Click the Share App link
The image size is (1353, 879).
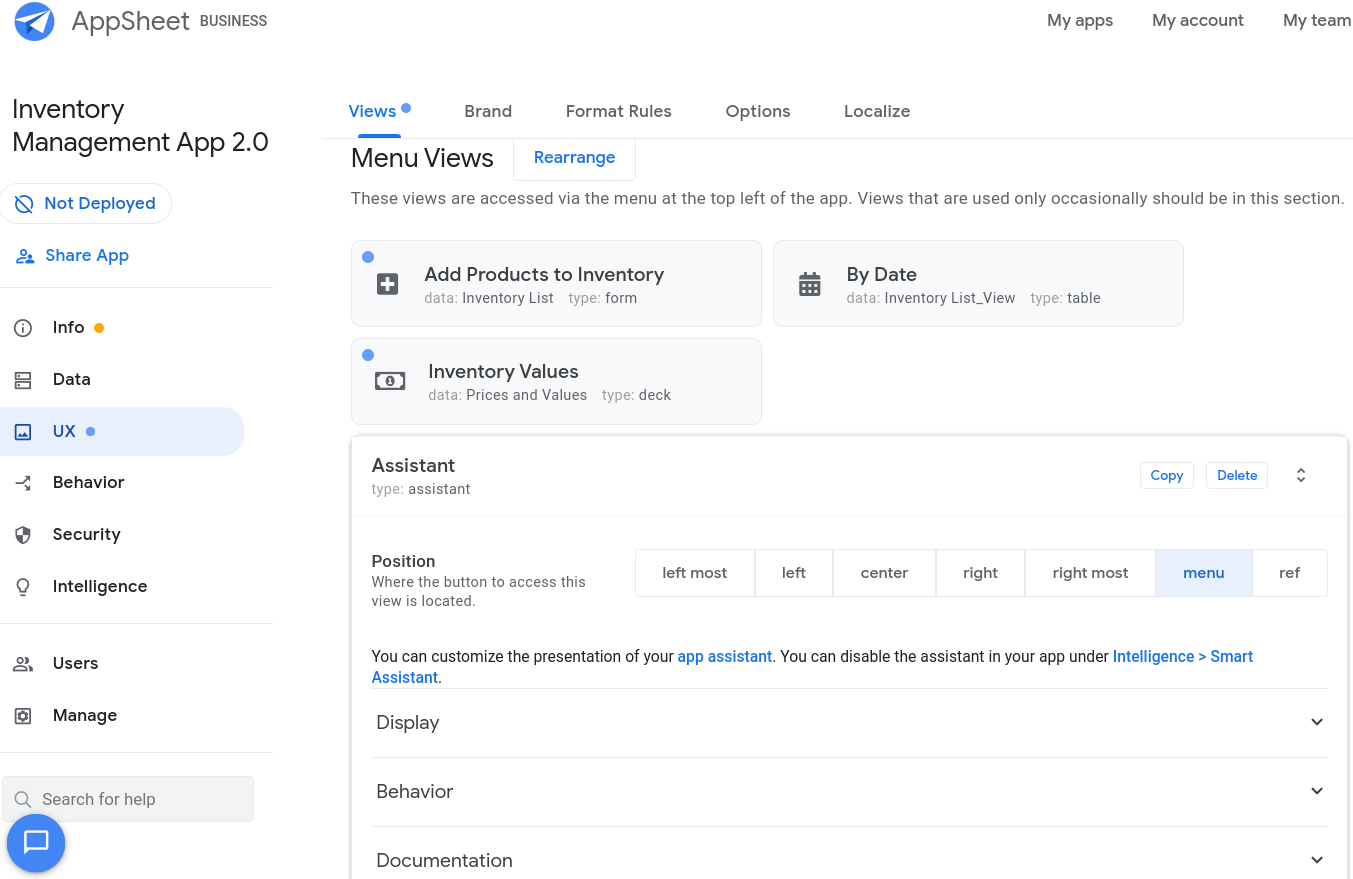coord(87,255)
